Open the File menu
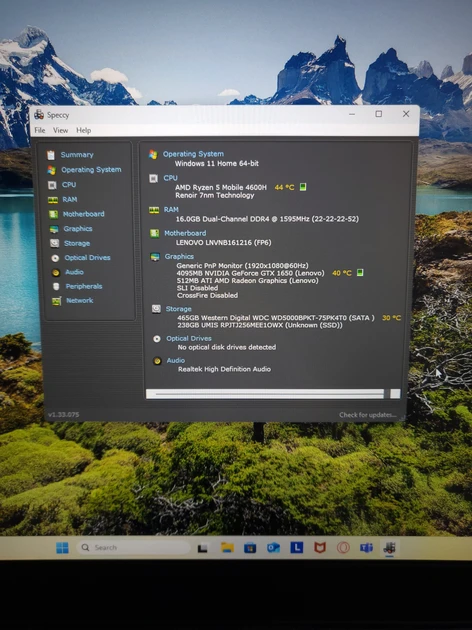This screenshot has height=630, width=472. 40,130
